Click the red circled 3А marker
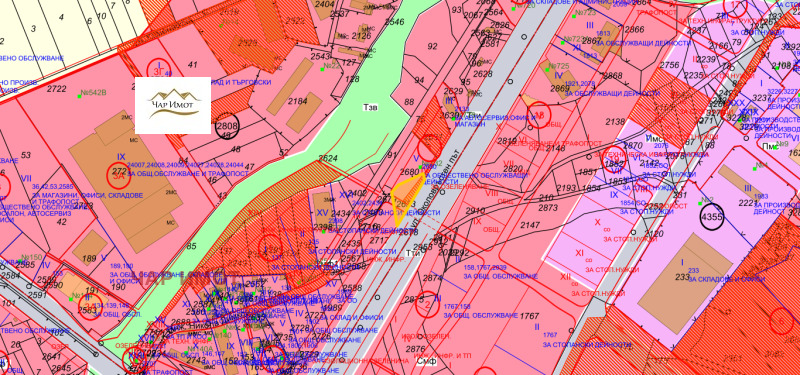Screen dimensions: 800x375 (119, 176)
